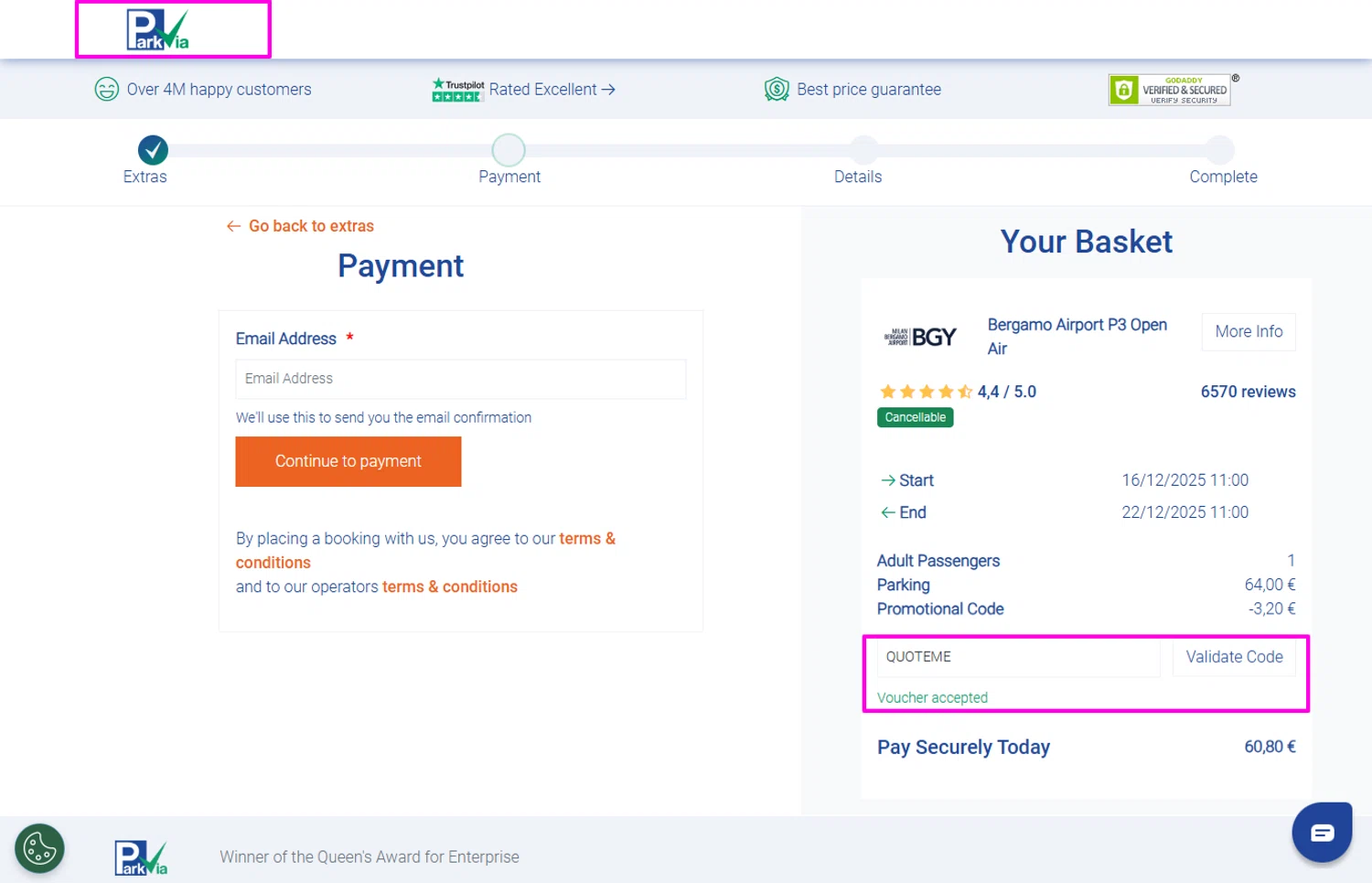Open operators terms & conditions link

pos(450,587)
